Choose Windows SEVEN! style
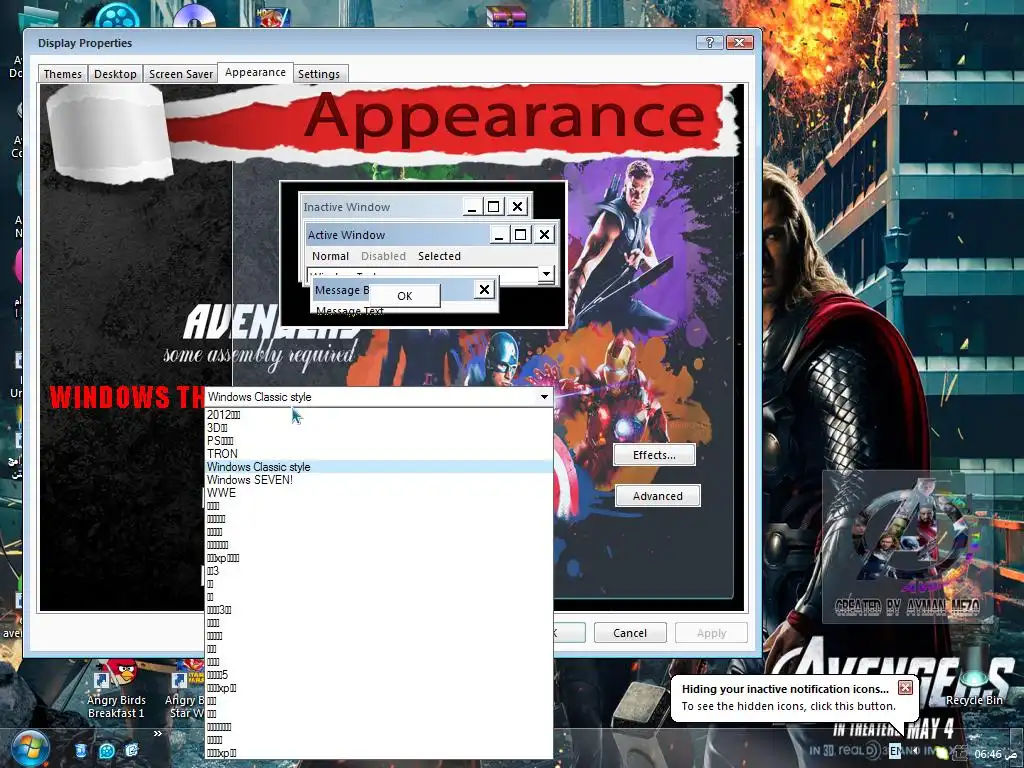Image resolution: width=1024 pixels, height=768 pixels. [x=379, y=480]
